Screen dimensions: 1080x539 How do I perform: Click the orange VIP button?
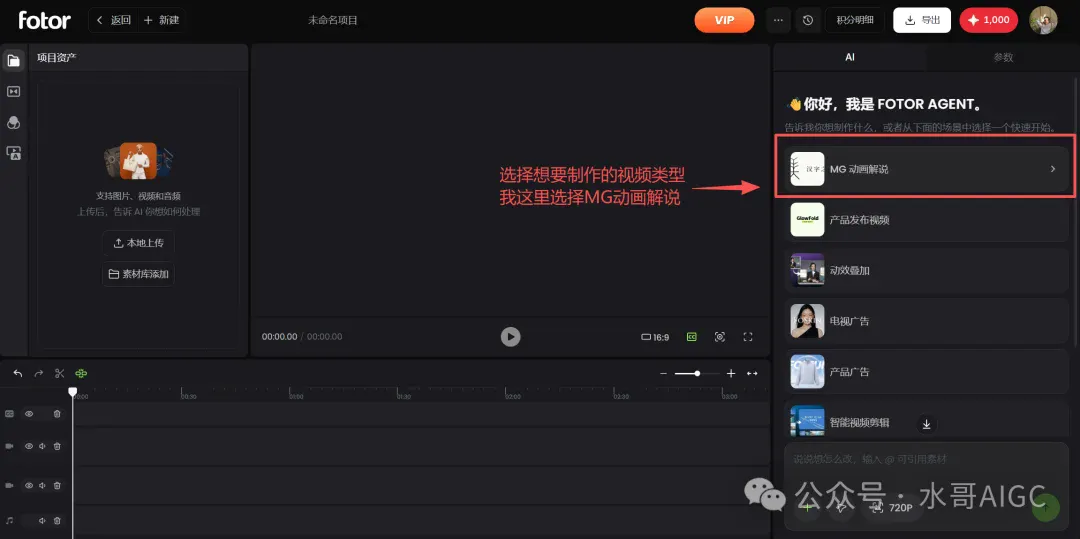pyautogui.click(x=725, y=20)
